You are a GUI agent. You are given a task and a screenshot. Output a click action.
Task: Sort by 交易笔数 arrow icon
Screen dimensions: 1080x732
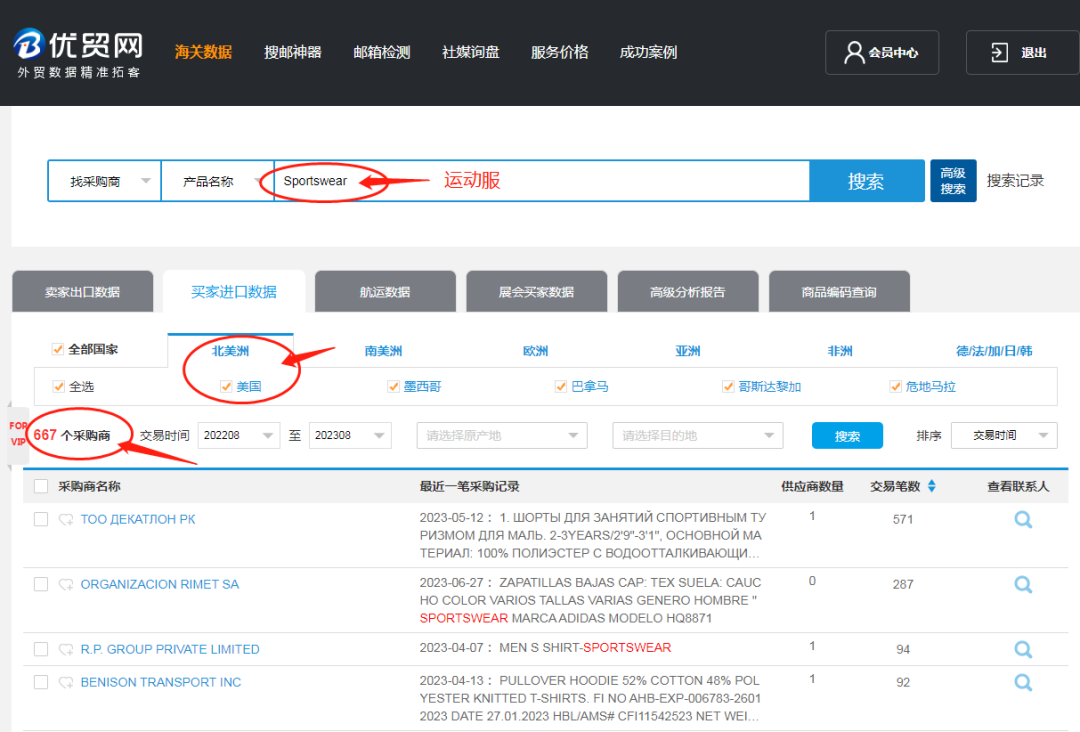932,487
